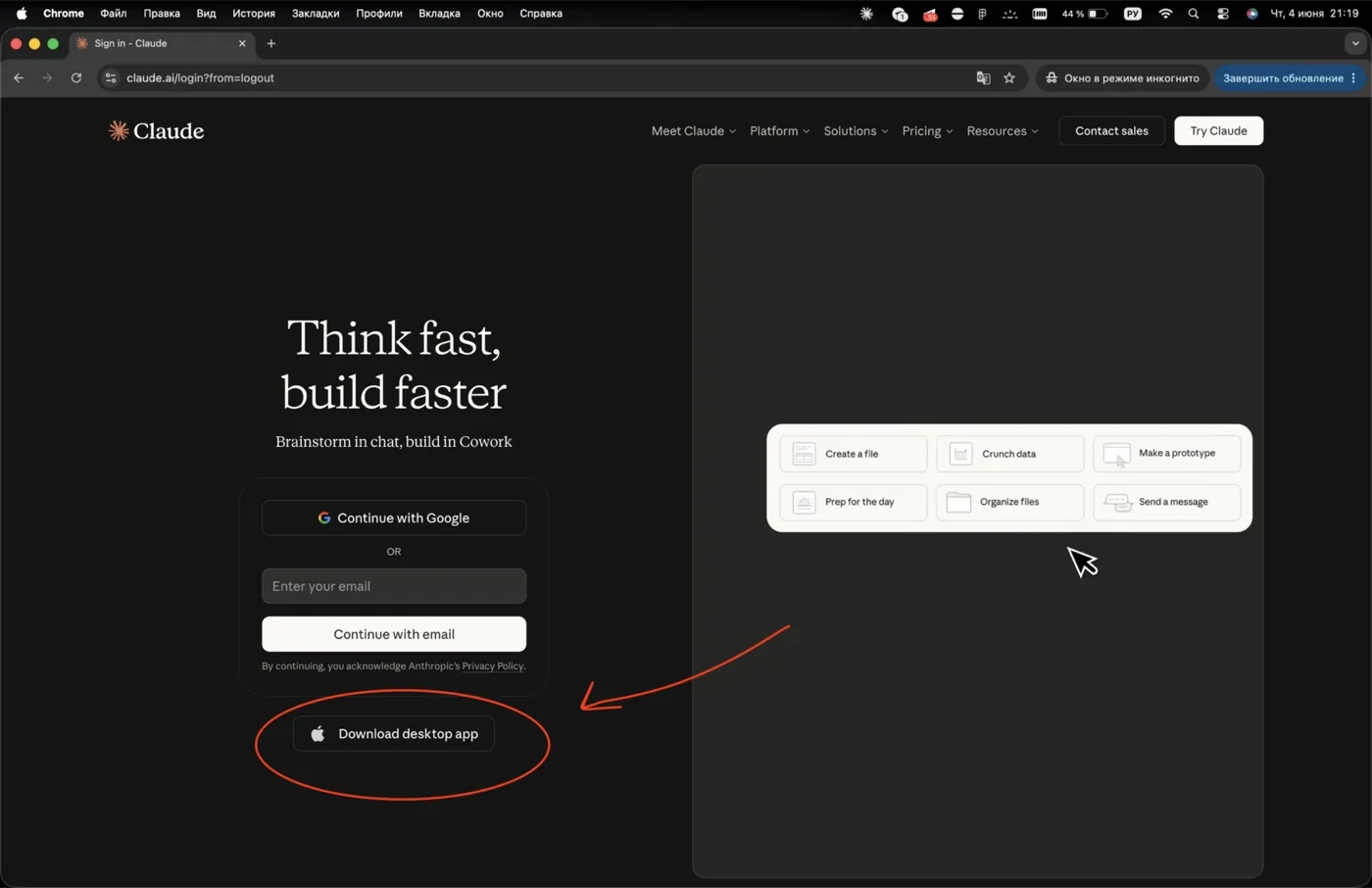
Task: Go forward in browser history
Action: 47,77
